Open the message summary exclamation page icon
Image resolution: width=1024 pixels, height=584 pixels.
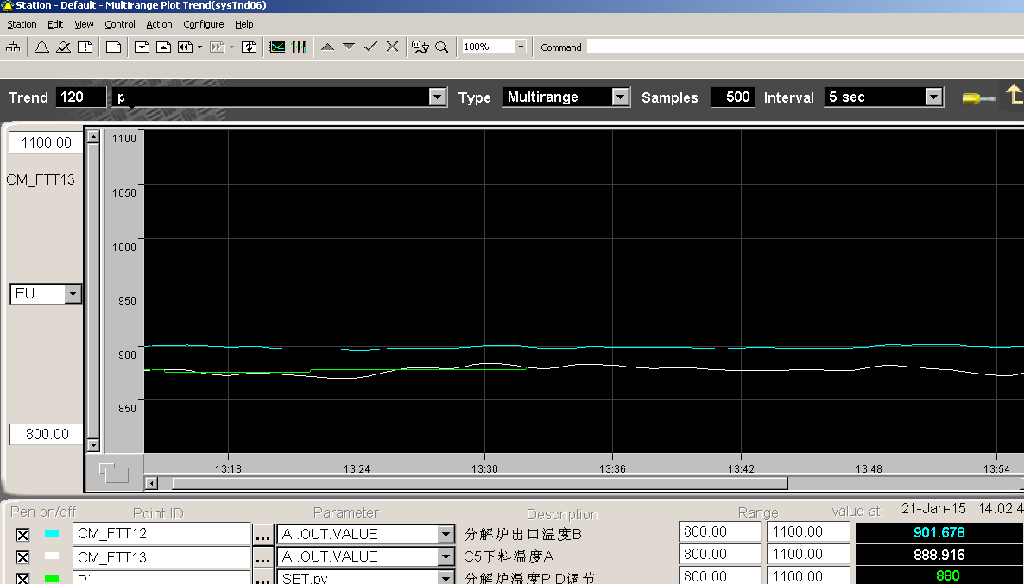85,47
